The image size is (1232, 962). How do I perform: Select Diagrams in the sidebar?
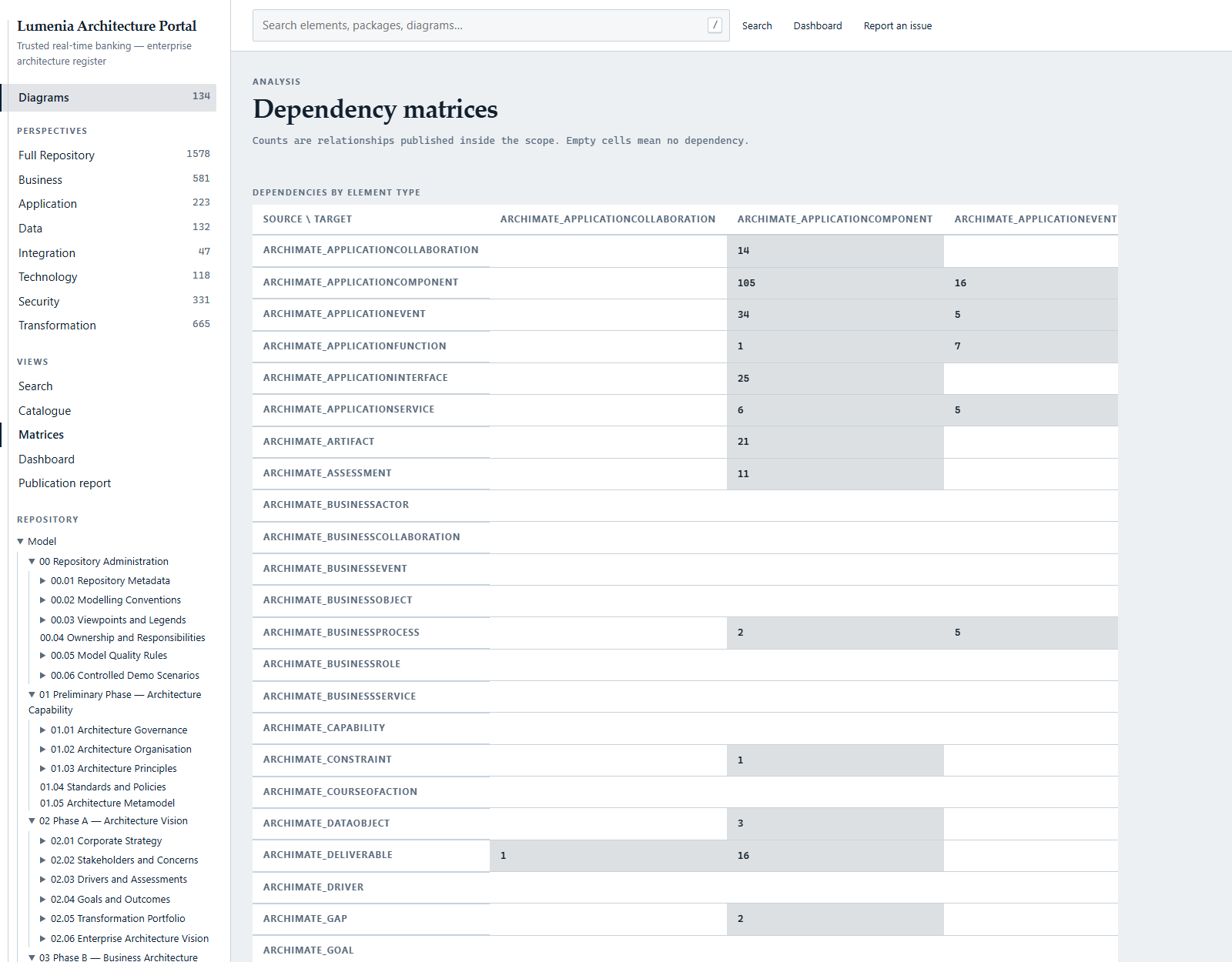click(108, 98)
